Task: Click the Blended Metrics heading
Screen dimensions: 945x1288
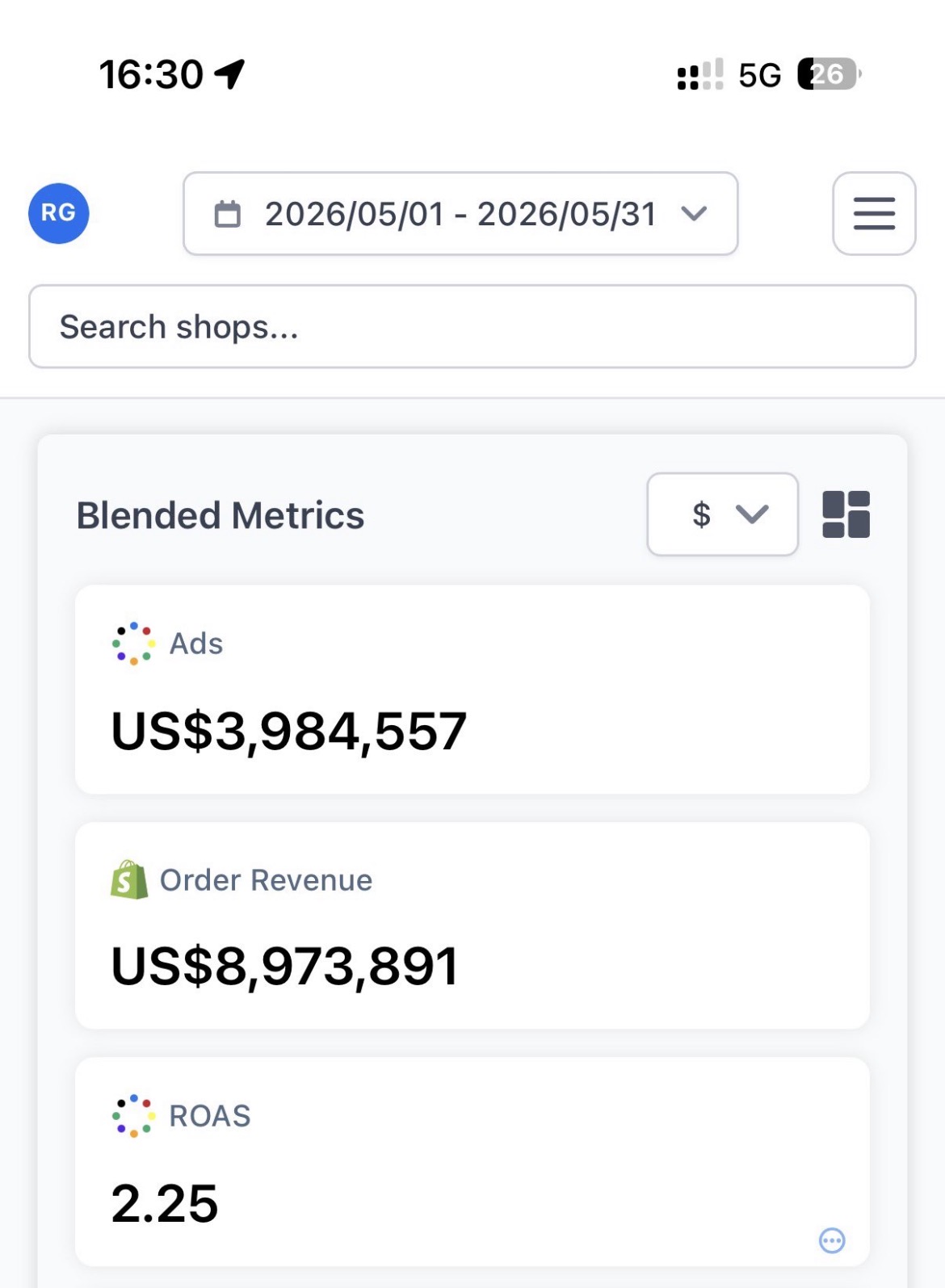Action: pyautogui.click(x=220, y=515)
